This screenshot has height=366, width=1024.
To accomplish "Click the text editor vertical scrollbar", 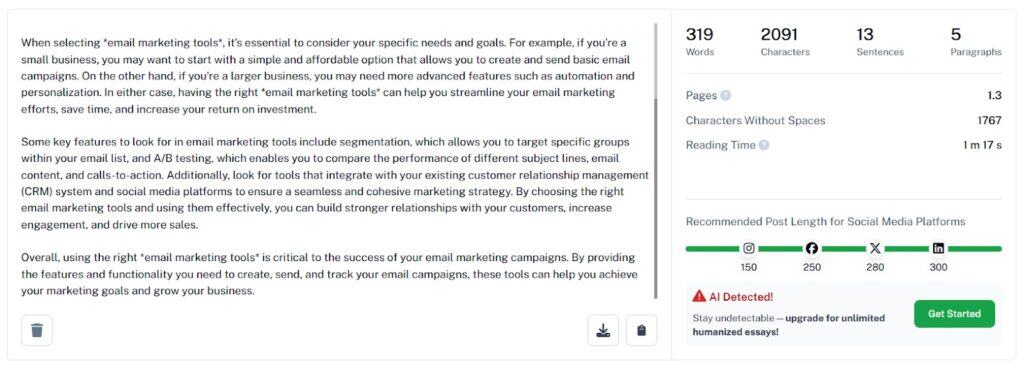I will point(656,161).
